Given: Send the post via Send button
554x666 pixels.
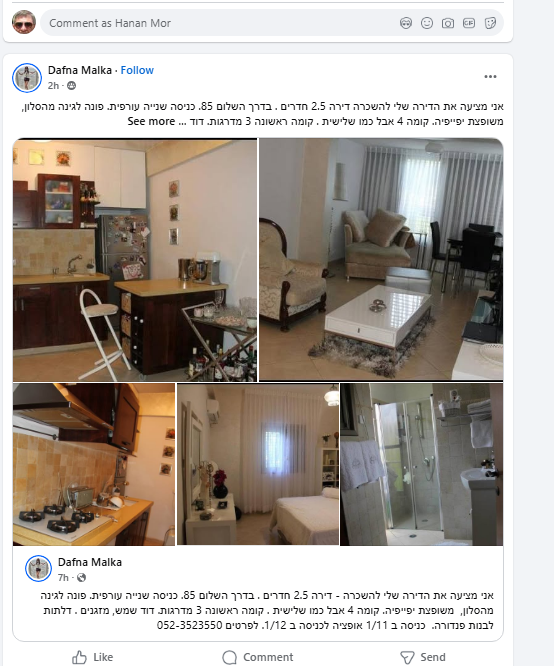Looking at the screenshot, I should point(423,657).
